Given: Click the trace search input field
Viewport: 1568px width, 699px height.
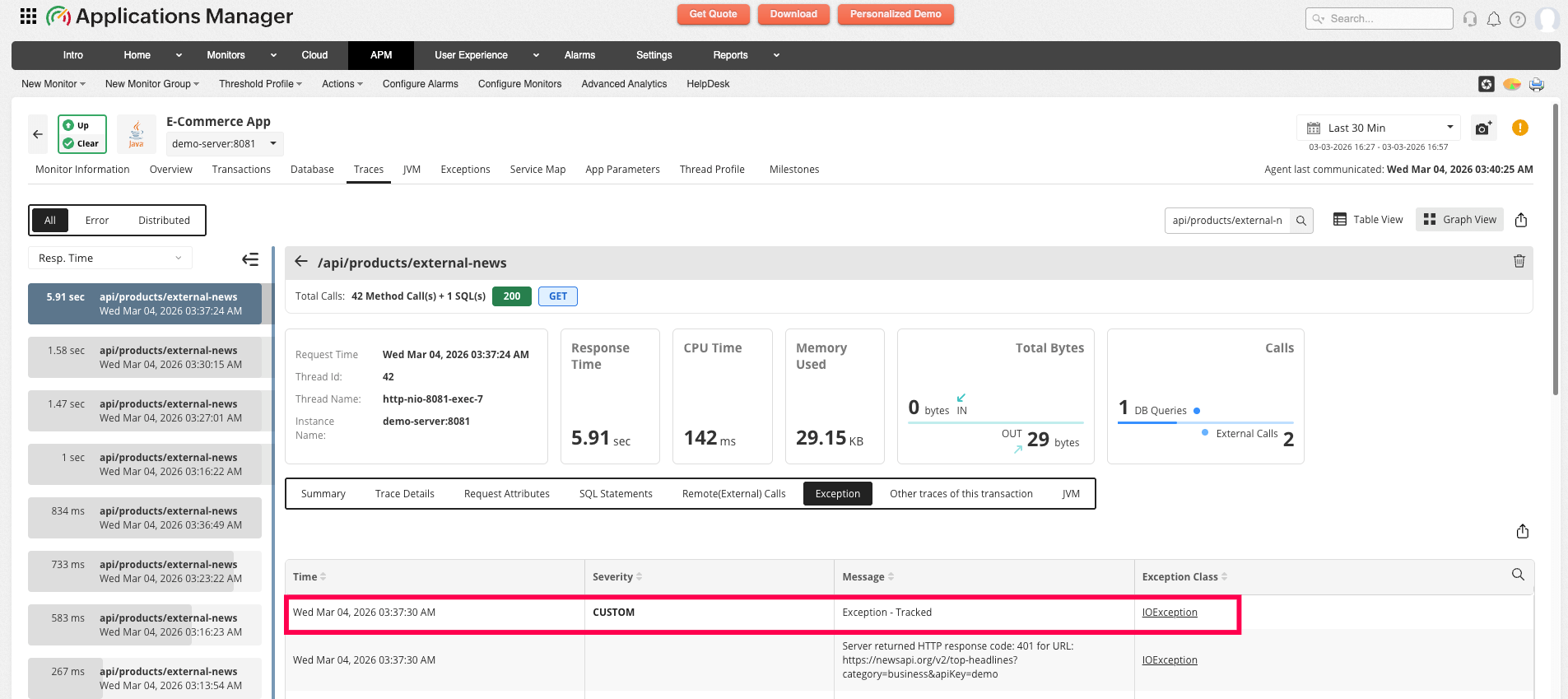Looking at the screenshot, I should pos(1226,221).
